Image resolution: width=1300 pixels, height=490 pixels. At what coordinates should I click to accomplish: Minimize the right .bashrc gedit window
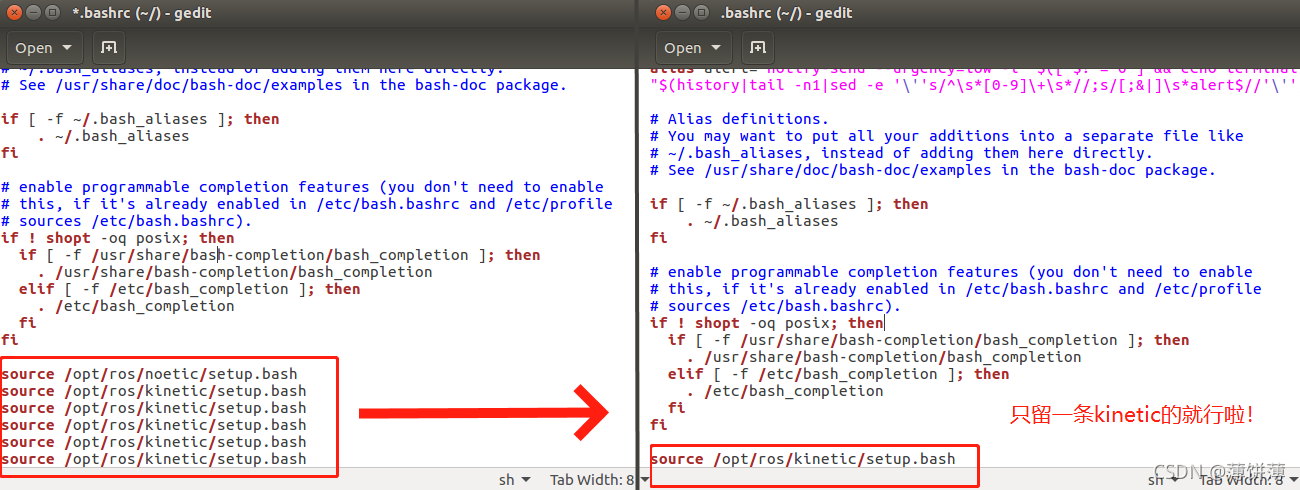coord(683,13)
